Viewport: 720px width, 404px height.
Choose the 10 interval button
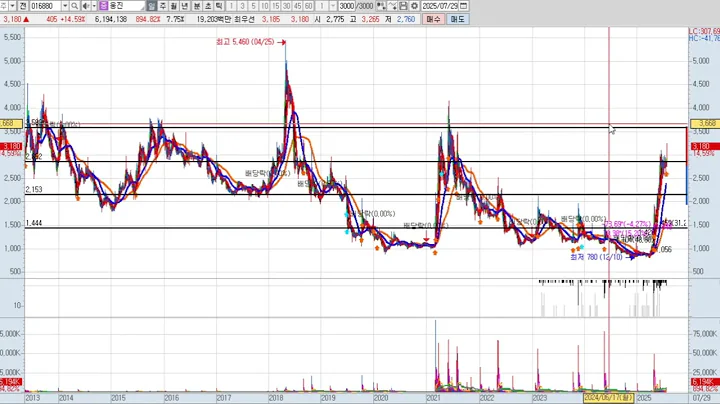pos(264,6)
